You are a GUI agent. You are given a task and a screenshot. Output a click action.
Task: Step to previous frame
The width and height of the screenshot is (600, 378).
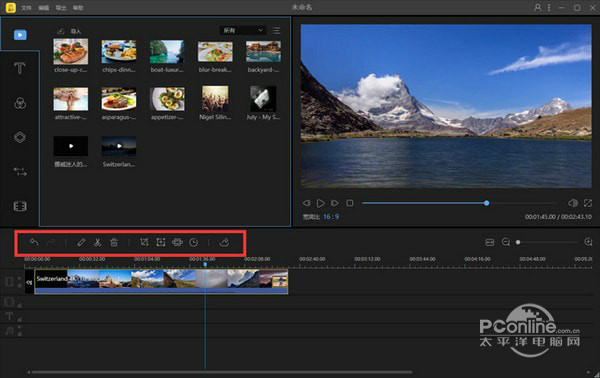(x=306, y=203)
